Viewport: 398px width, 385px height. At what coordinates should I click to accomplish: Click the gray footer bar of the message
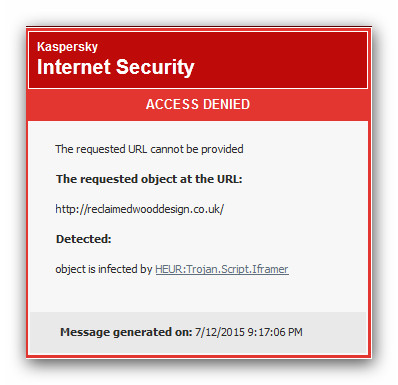[x=198, y=333]
